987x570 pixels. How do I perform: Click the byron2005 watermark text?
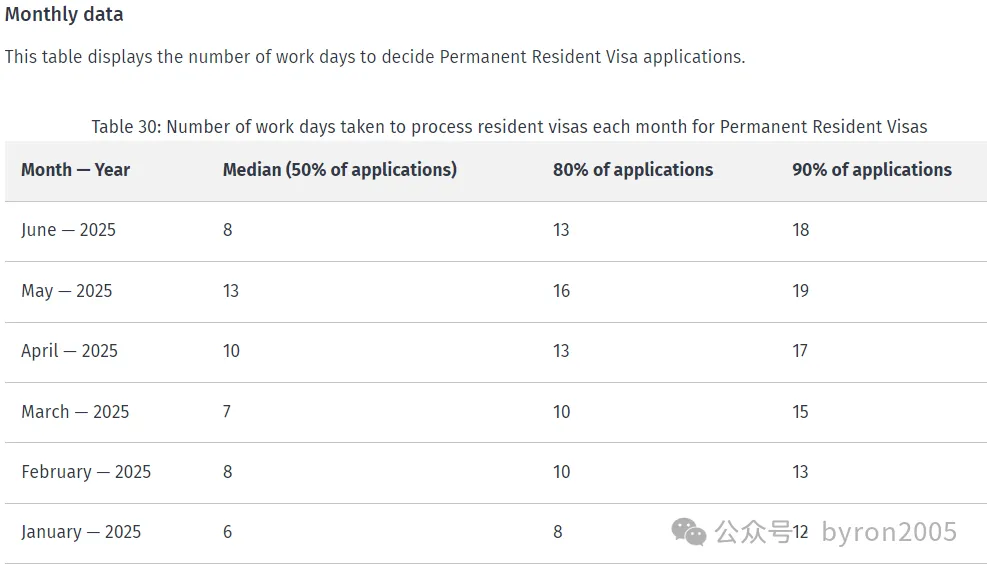pos(888,532)
